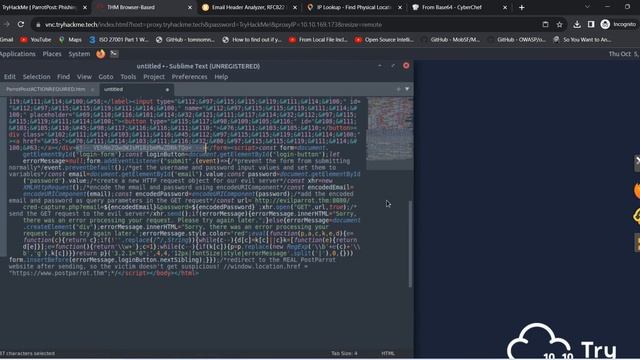This screenshot has width=640, height=360.
Task: Launch the terminal from the remote desktop panel
Action: (114, 53)
